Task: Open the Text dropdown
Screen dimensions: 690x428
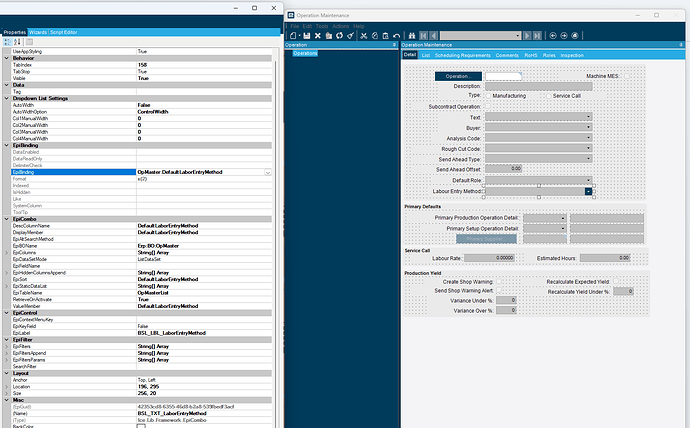Action: [x=588, y=117]
